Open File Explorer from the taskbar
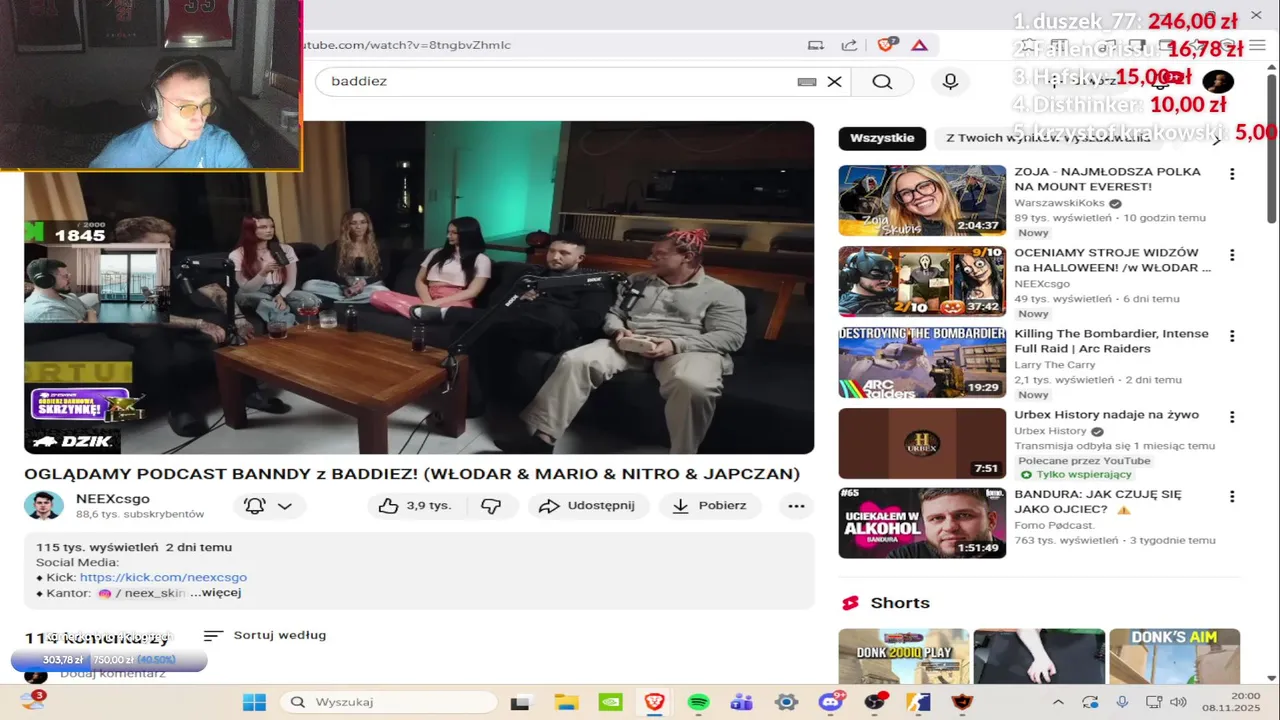The width and height of the screenshot is (1280, 720). [566, 702]
